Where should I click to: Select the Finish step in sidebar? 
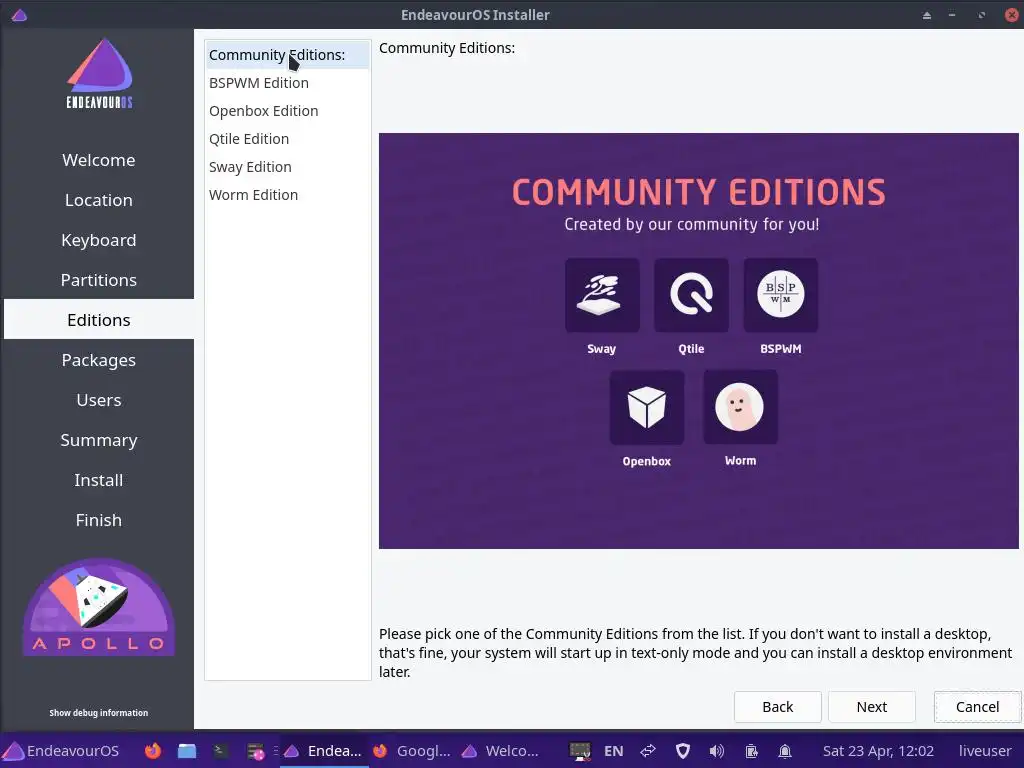(99, 520)
